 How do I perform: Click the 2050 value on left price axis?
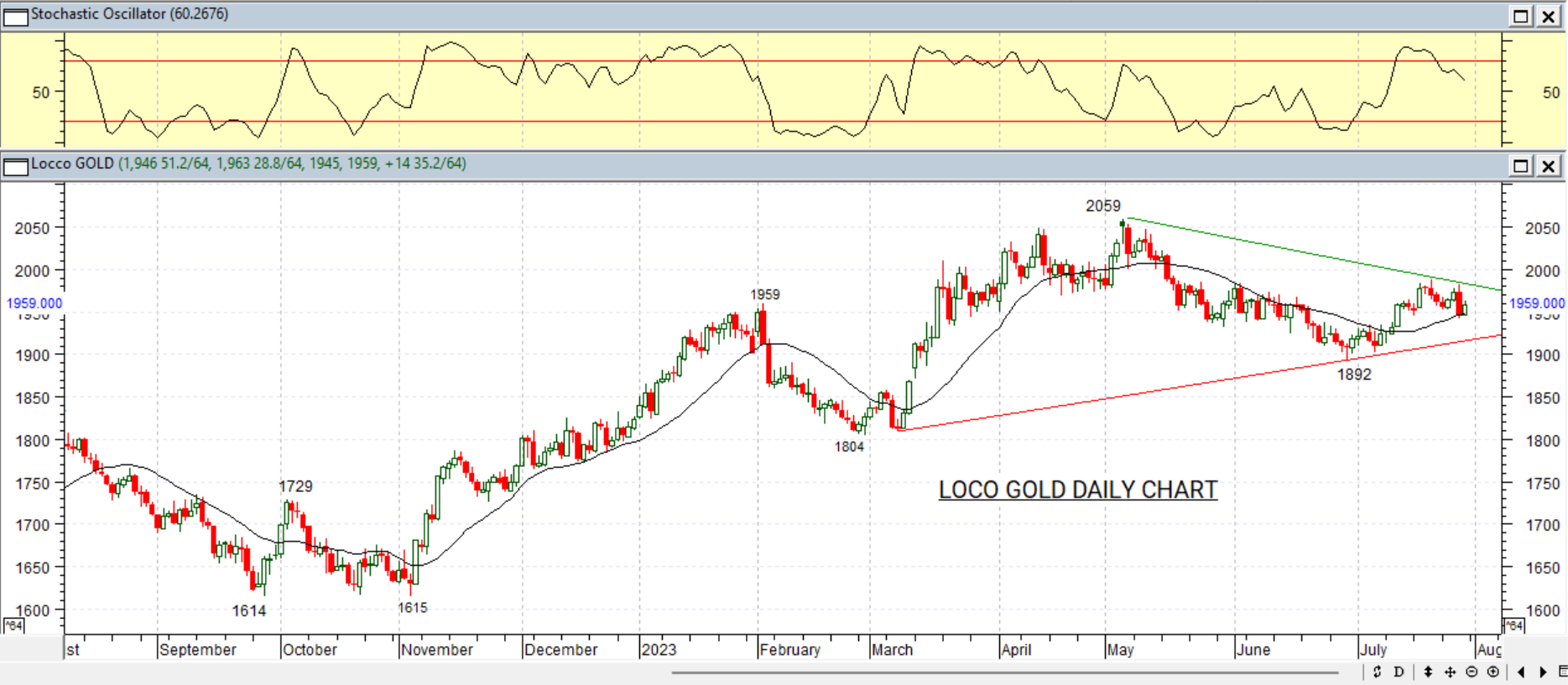point(32,228)
